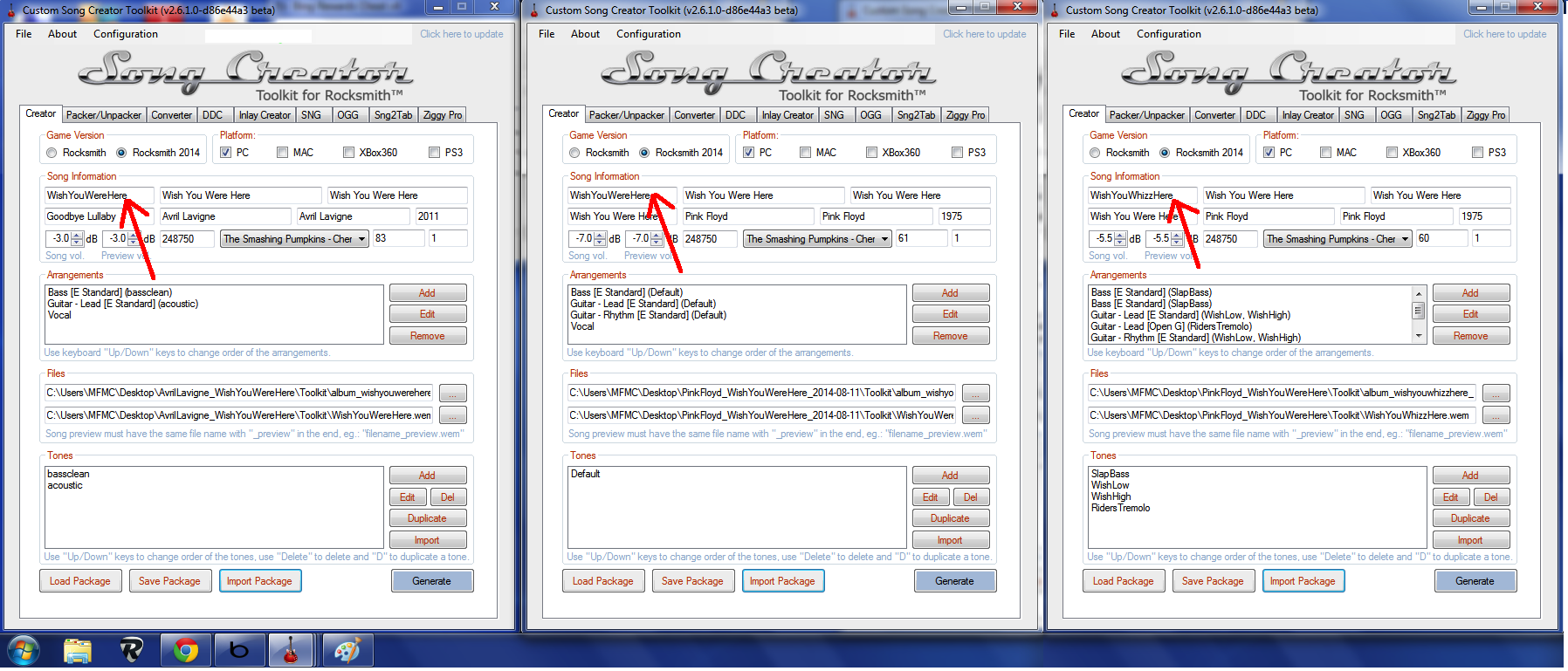Switch to DDC tab in middle window
This screenshot has height=671, width=1568.
coord(736,115)
